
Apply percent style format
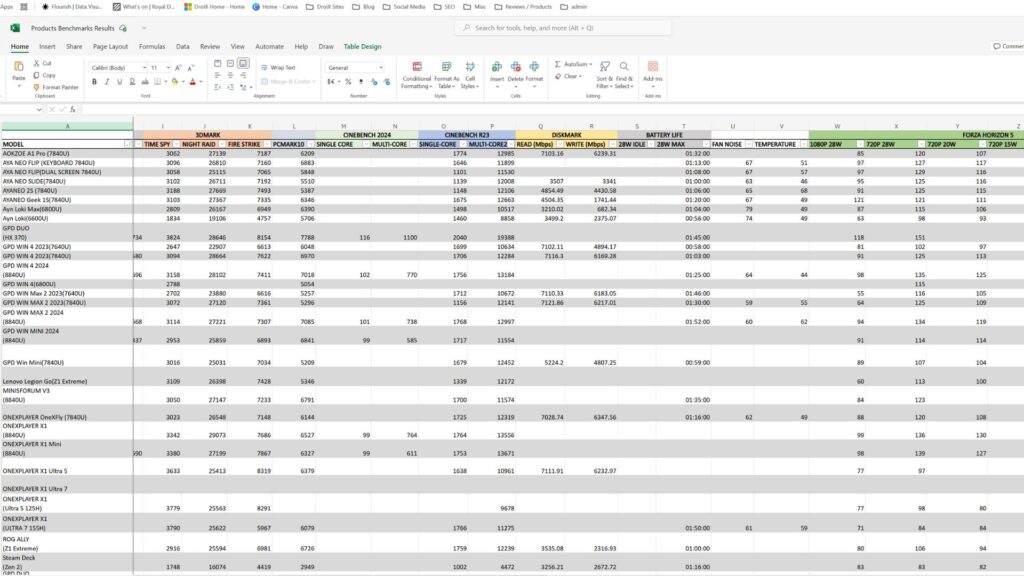tap(348, 82)
